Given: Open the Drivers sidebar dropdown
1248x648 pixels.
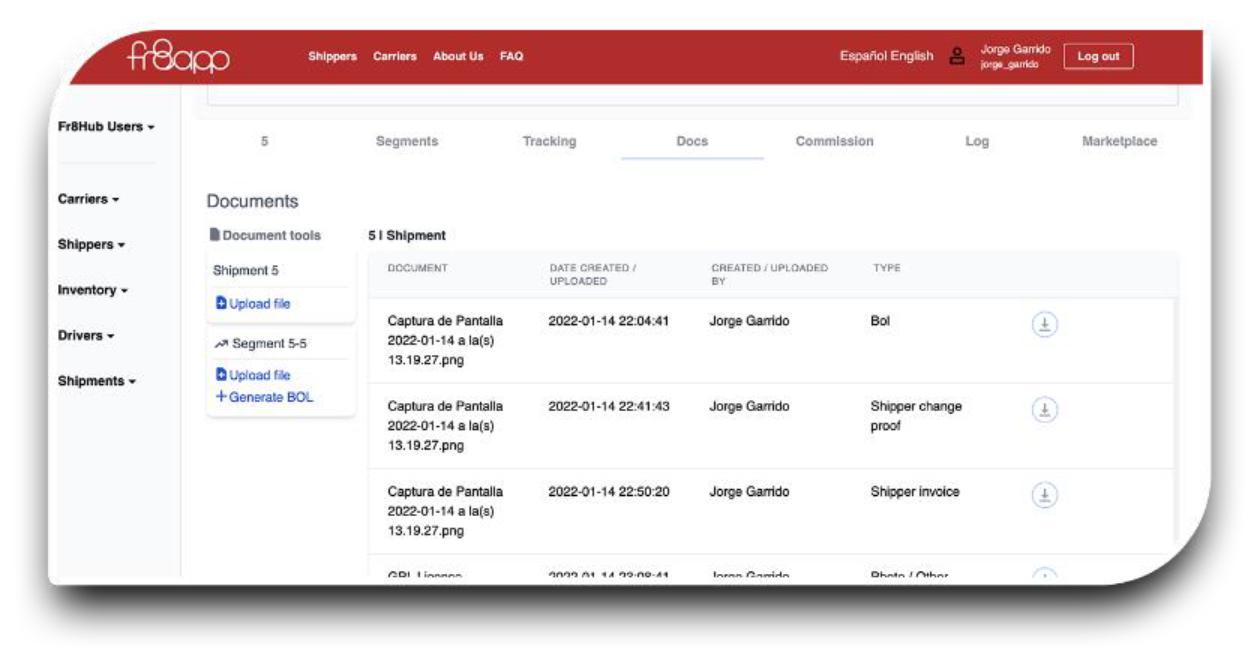Looking at the screenshot, I should coord(86,336).
